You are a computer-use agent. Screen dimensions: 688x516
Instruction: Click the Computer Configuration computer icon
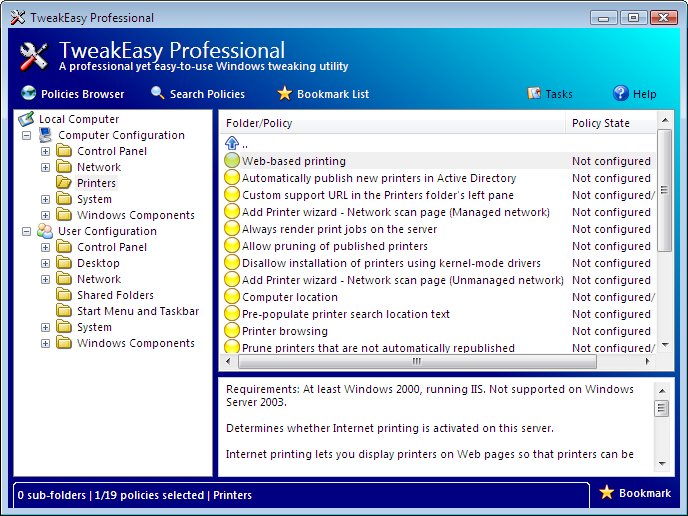pyautogui.click(x=45, y=135)
